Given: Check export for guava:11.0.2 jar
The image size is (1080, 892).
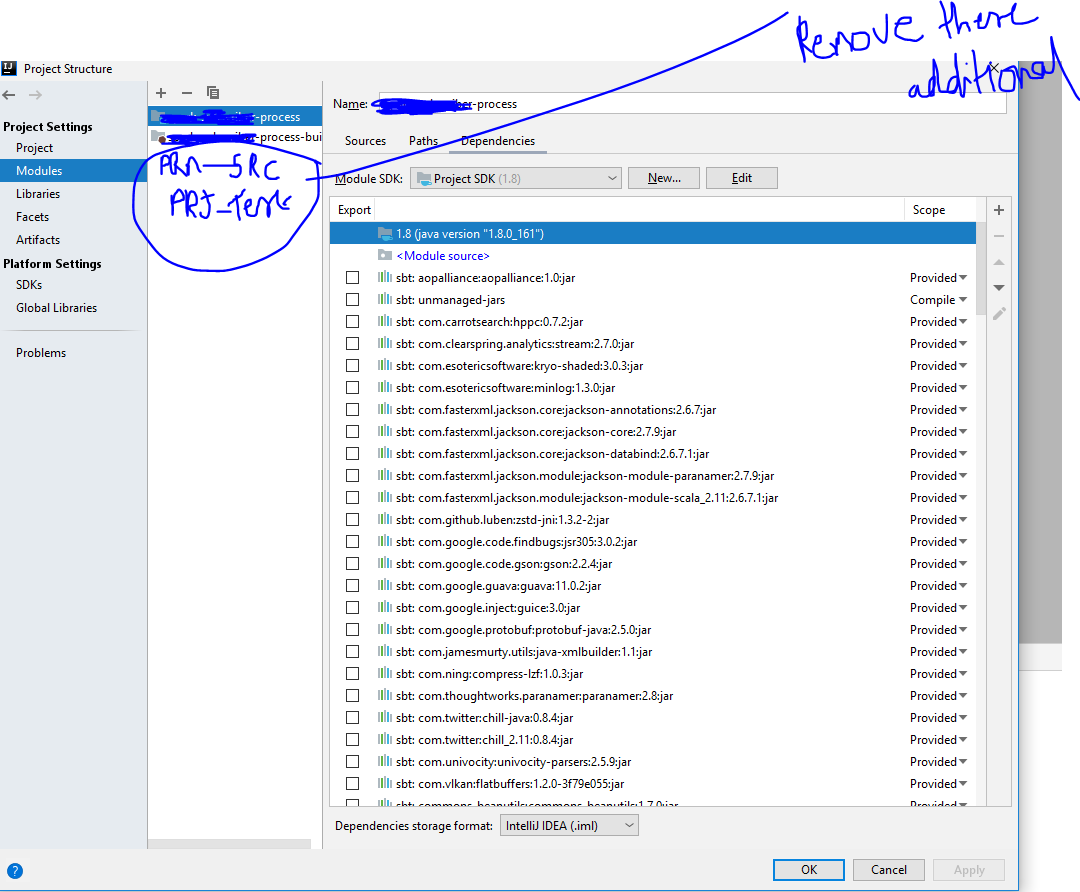Looking at the screenshot, I should [x=353, y=585].
